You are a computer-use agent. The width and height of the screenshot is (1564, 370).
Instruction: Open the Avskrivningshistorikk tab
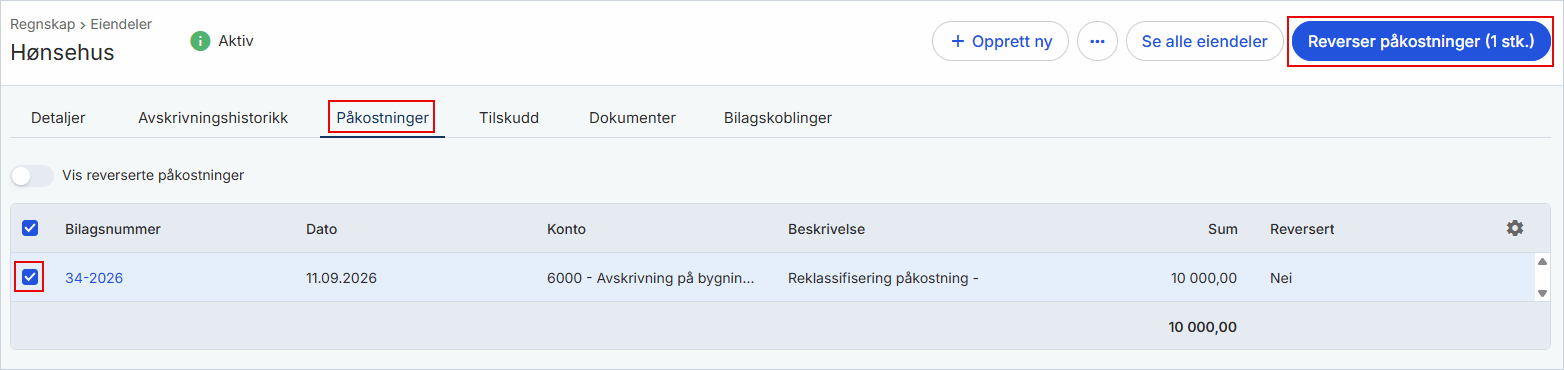click(213, 118)
